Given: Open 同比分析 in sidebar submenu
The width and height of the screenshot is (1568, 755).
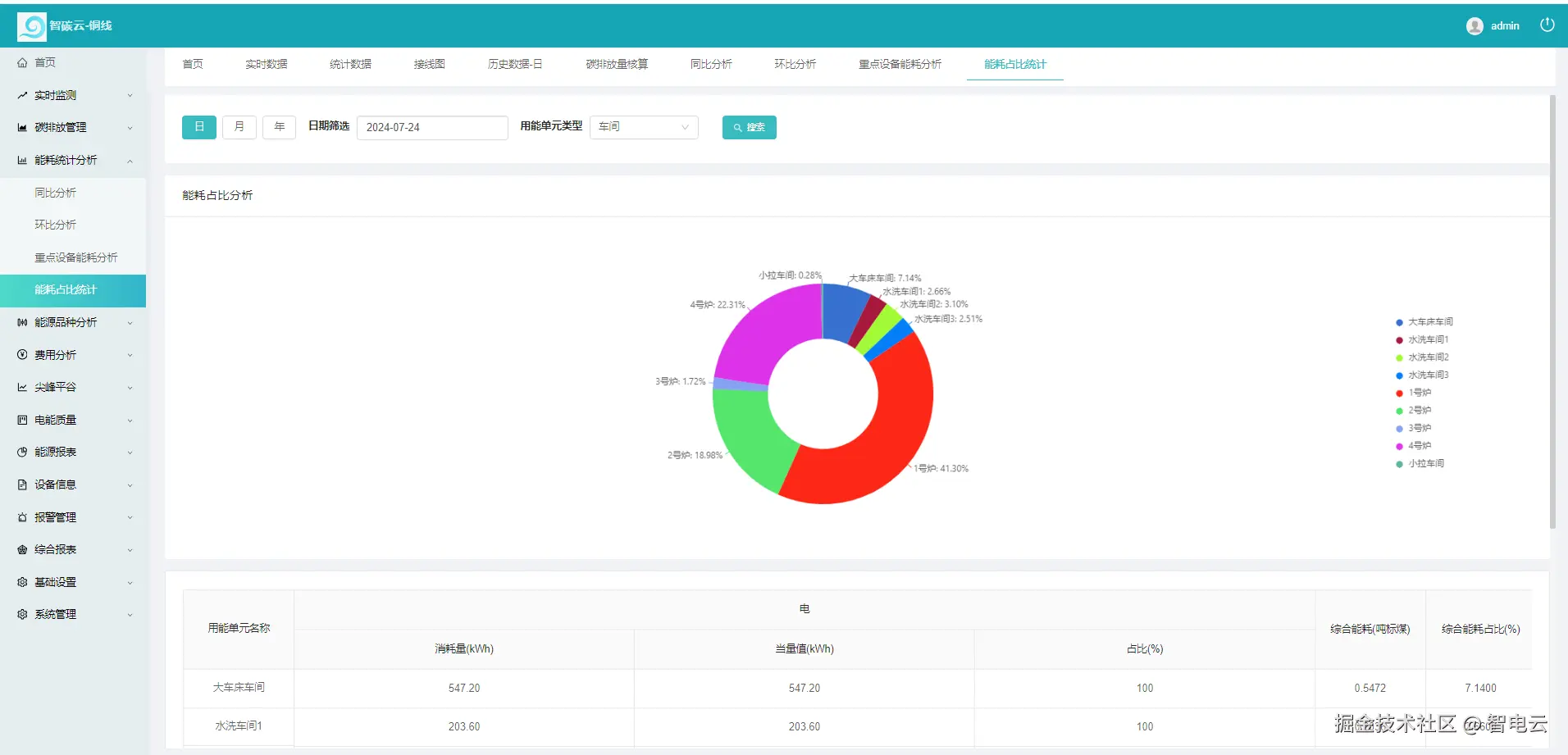Looking at the screenshot, I should tap(55, 193).
